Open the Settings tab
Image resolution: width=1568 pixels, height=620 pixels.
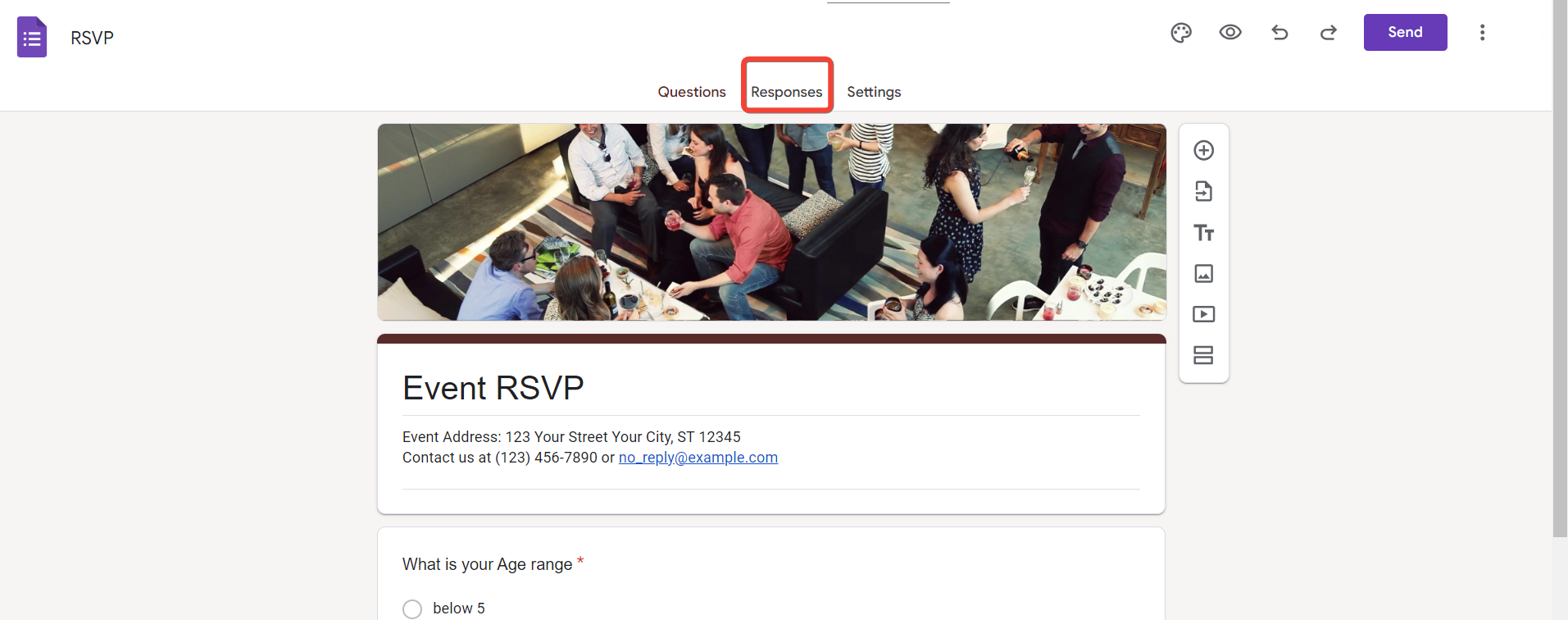(874, 92)
